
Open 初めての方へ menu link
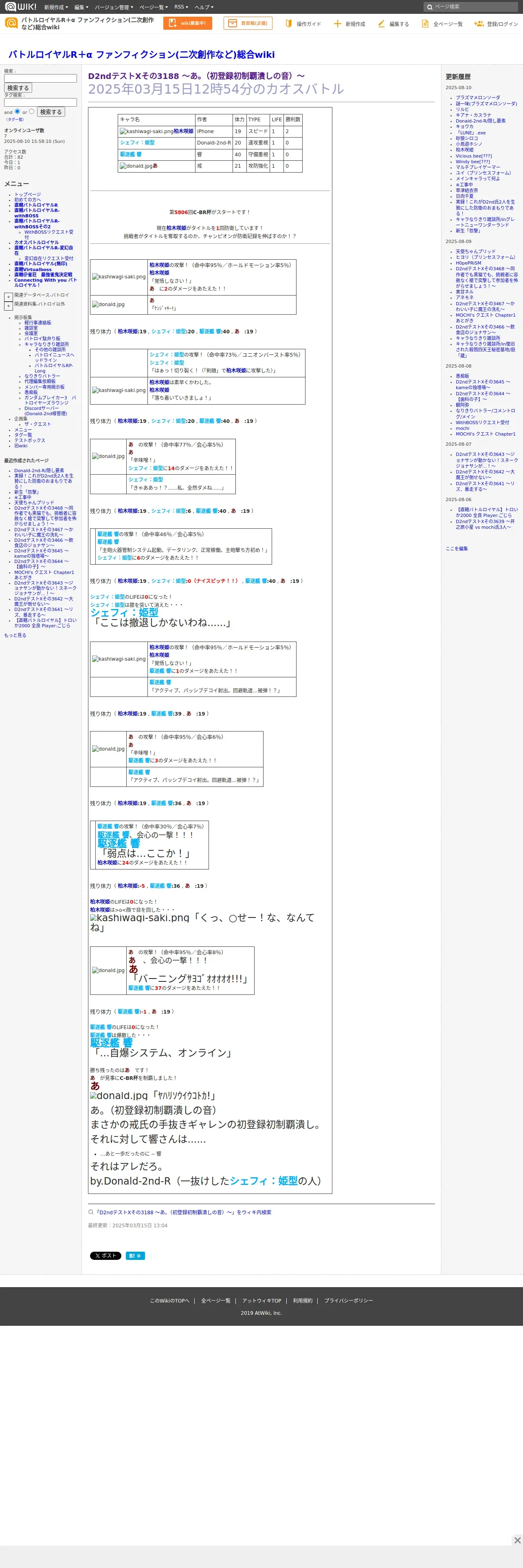click(27, 199)
